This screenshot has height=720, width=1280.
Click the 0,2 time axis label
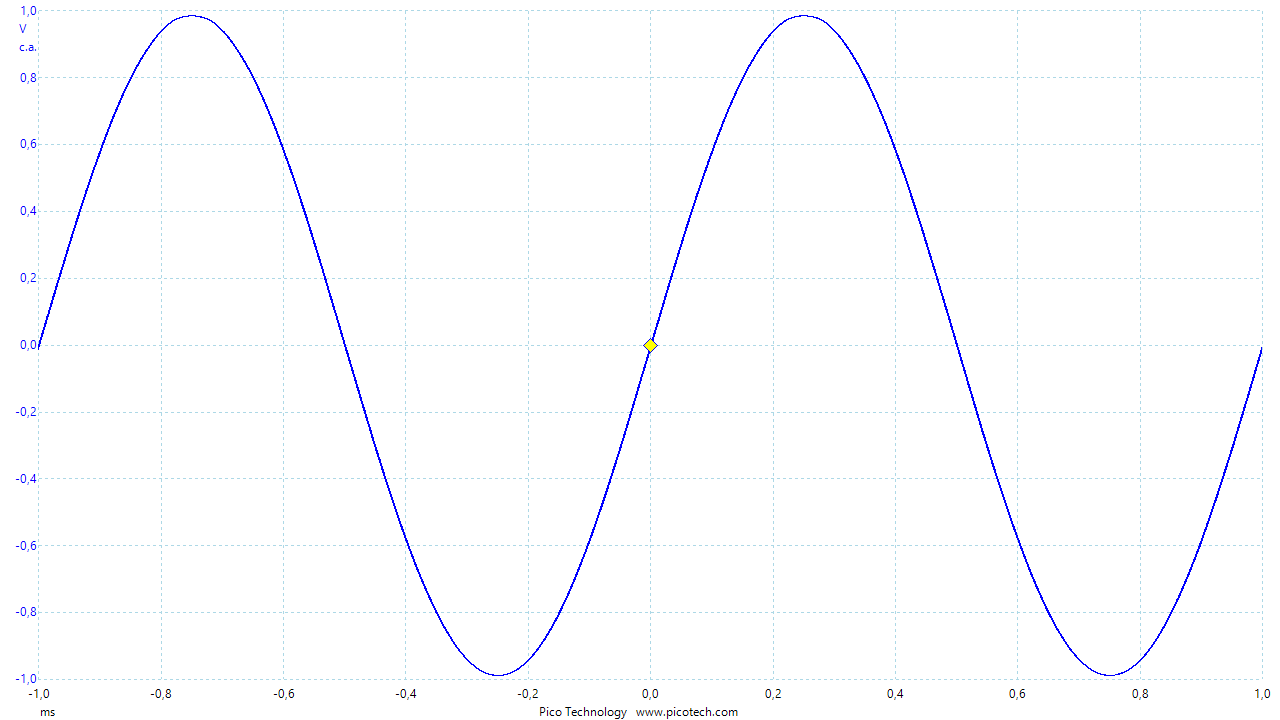[x=773, y=693]
